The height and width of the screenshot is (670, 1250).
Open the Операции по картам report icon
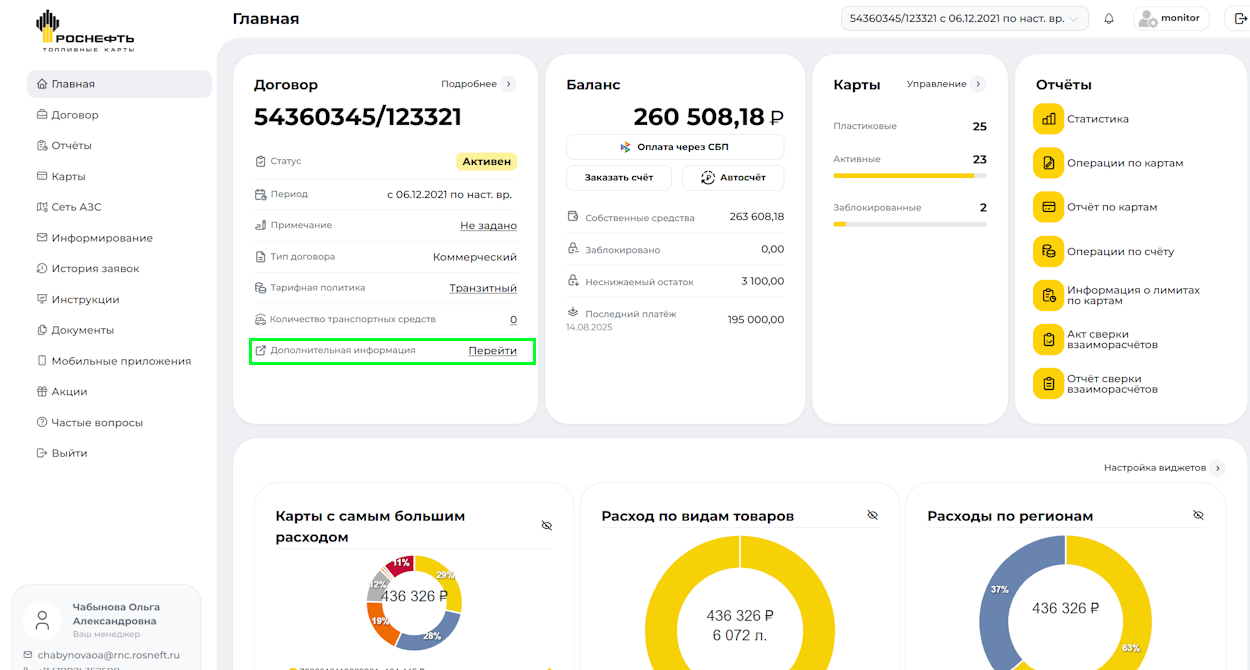pos(1048,163)
